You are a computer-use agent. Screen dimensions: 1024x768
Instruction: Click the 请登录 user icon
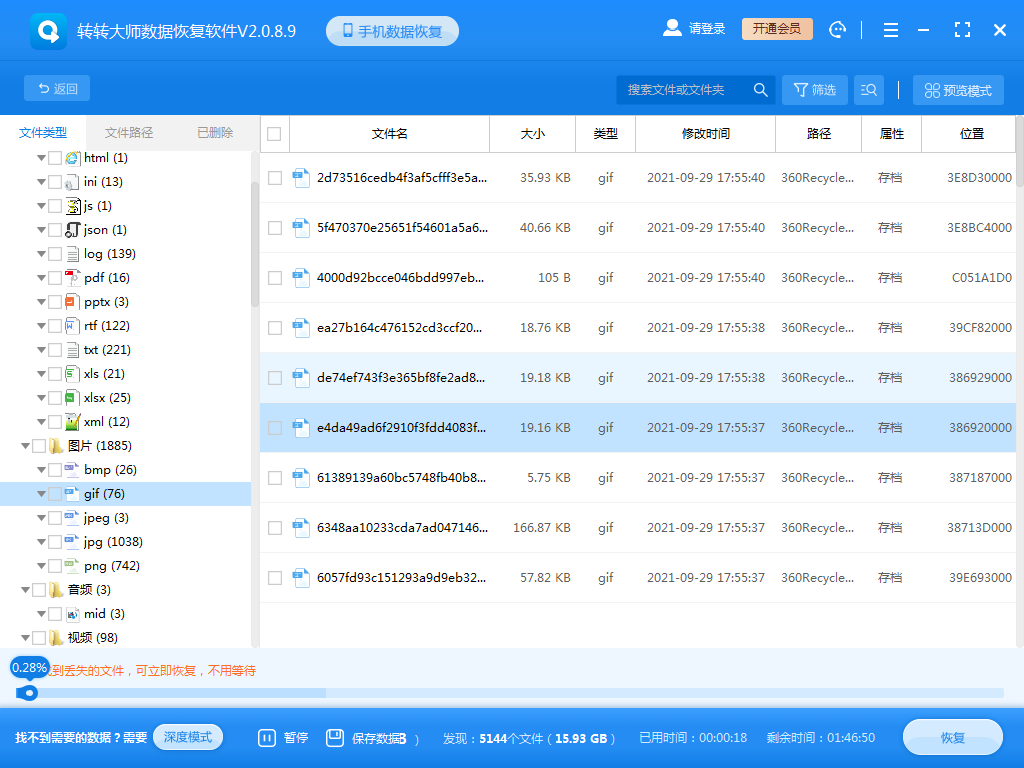[x=672, y=28]
